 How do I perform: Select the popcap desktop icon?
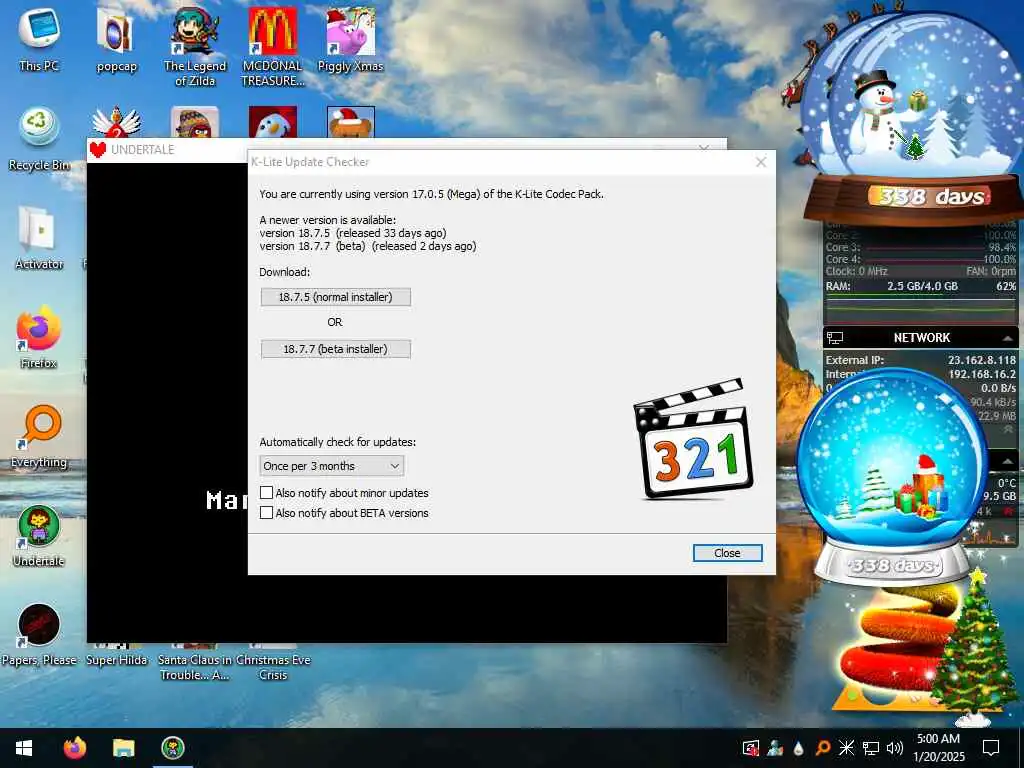coord(116,39)
